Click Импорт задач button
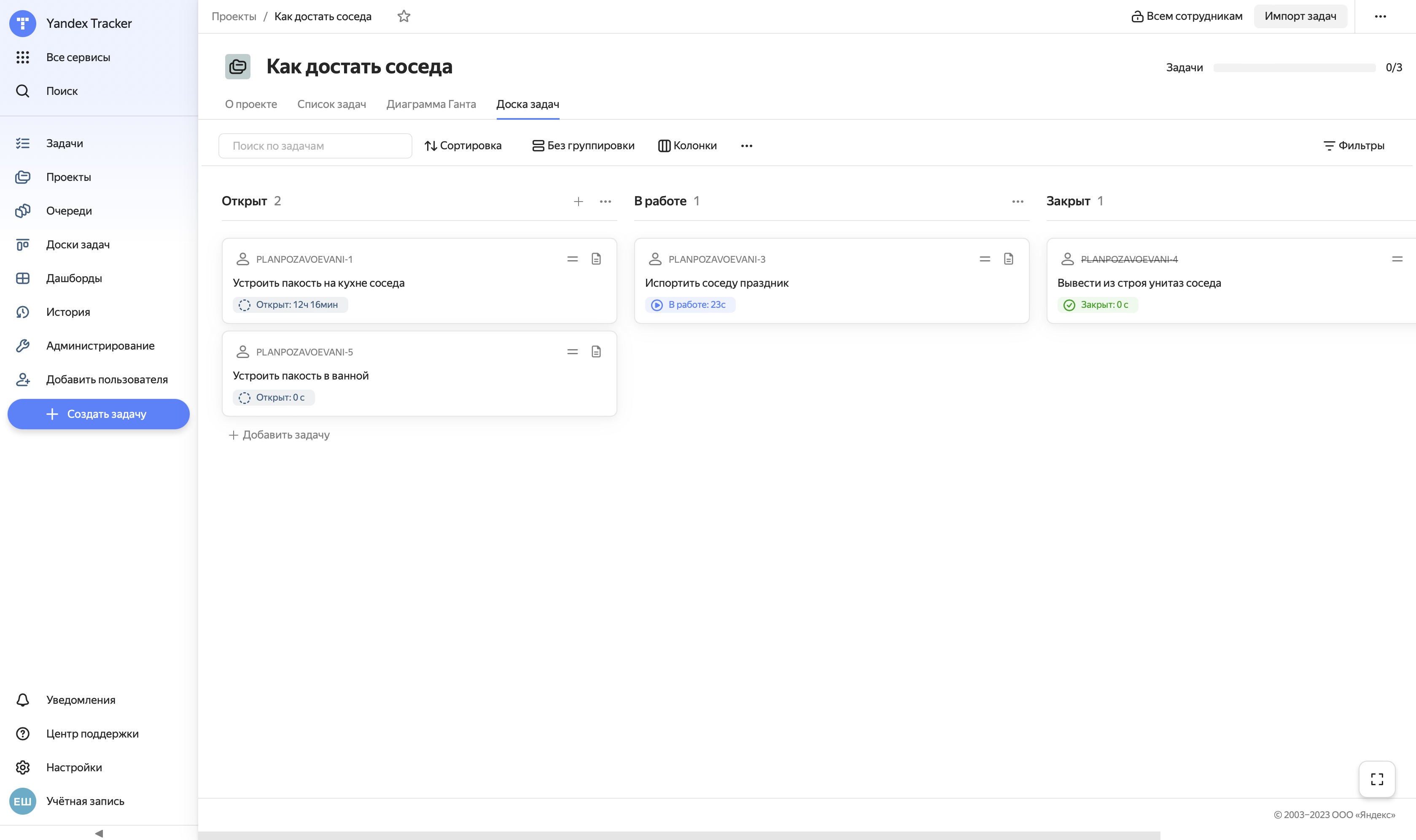The width and height of the screenshot is (1416, 840). point(1300,16)
